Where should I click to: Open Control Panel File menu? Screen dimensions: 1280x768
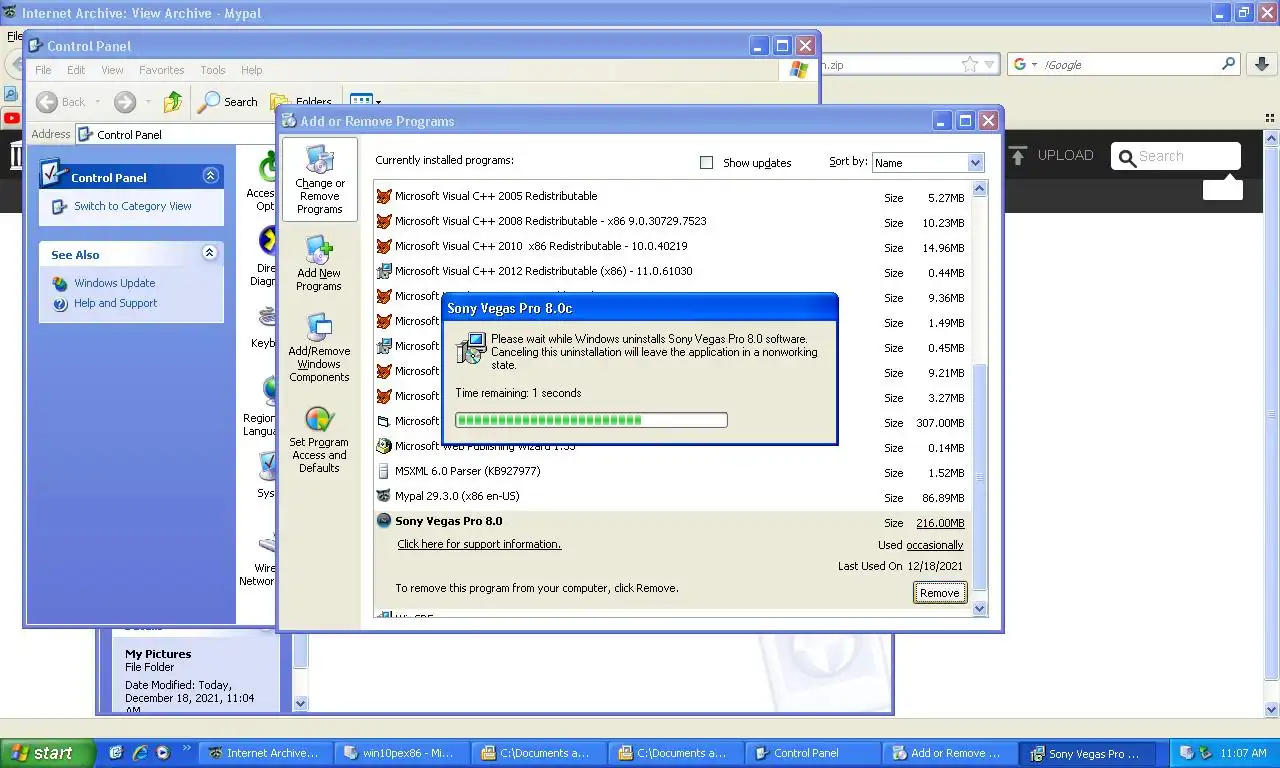pyautogui.click(x=43, y=70)
